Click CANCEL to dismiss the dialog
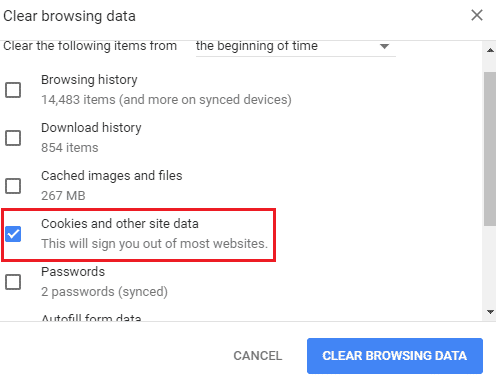The height and width of the screenshot is (380, 496). coord(258,356)
